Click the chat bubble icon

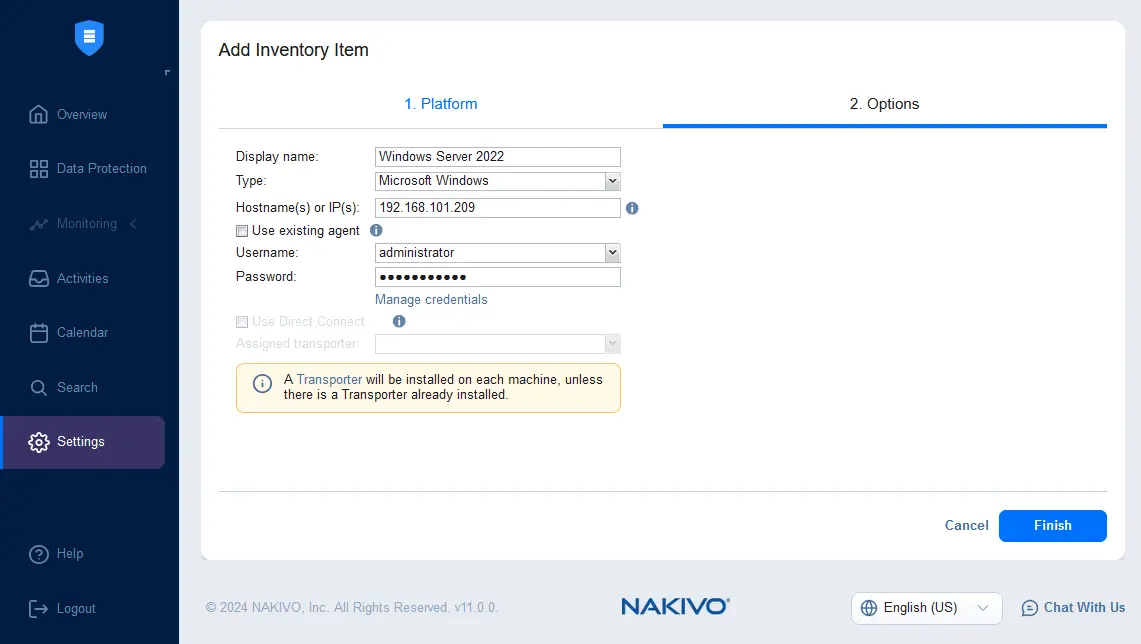[x=1030, y=608]
